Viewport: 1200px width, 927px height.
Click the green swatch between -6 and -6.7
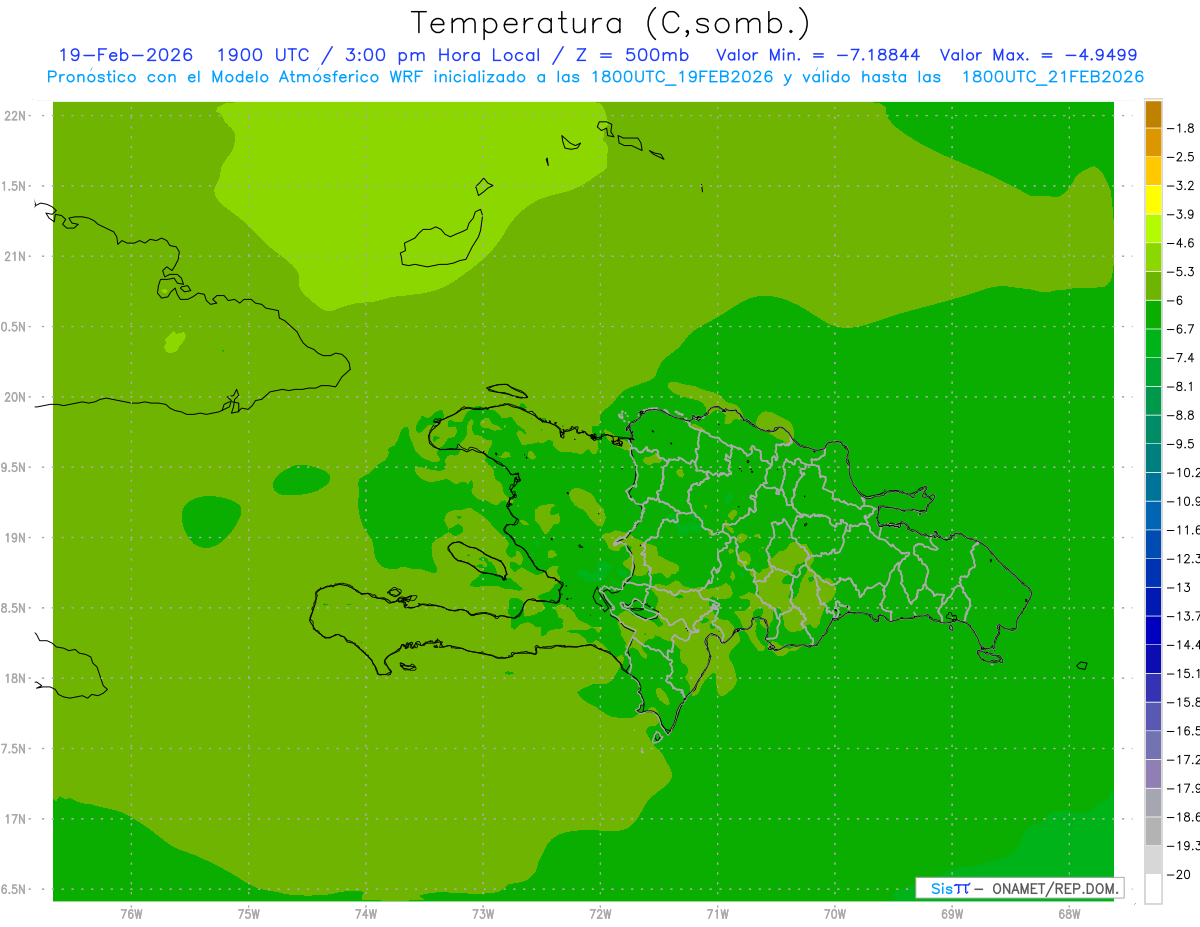point(1153,315)
